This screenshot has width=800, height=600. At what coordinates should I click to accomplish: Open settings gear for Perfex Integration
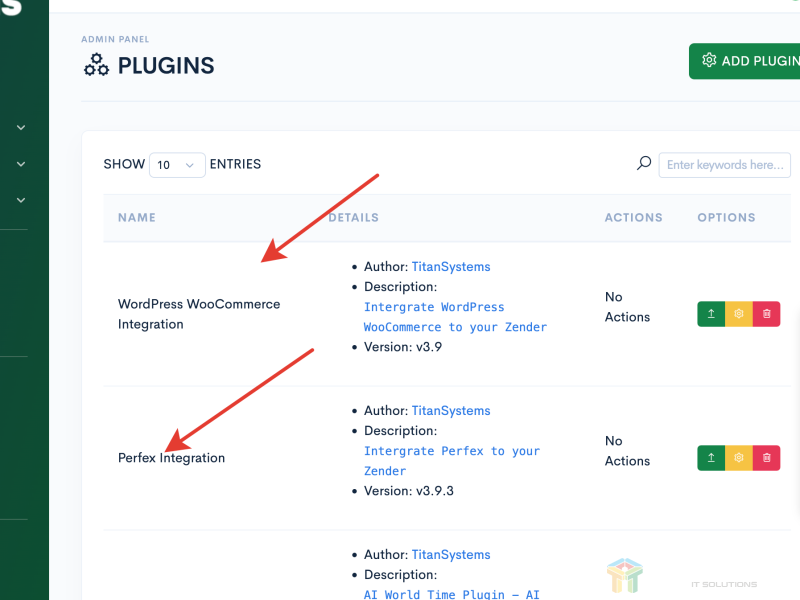(739, 458)
